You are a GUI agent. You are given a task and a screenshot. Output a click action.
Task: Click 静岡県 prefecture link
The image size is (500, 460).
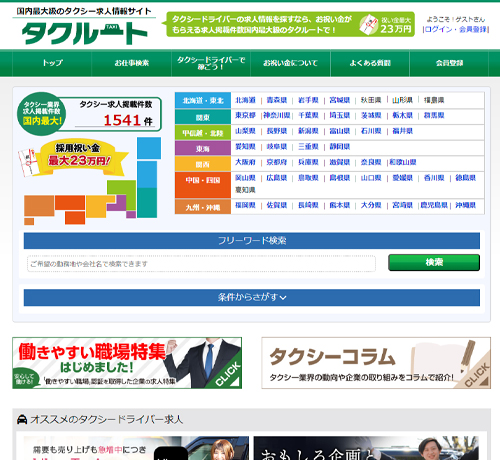pyautogui.click(x=340, y=147)
